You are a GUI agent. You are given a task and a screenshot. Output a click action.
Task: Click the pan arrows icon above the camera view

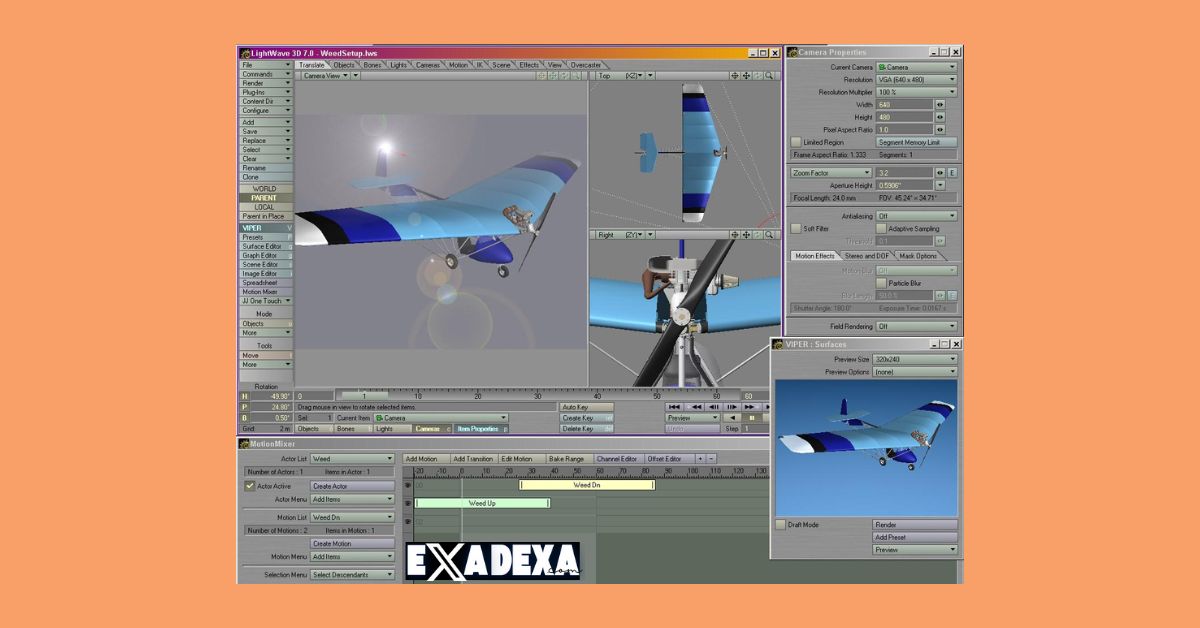(x=553, y=76)
